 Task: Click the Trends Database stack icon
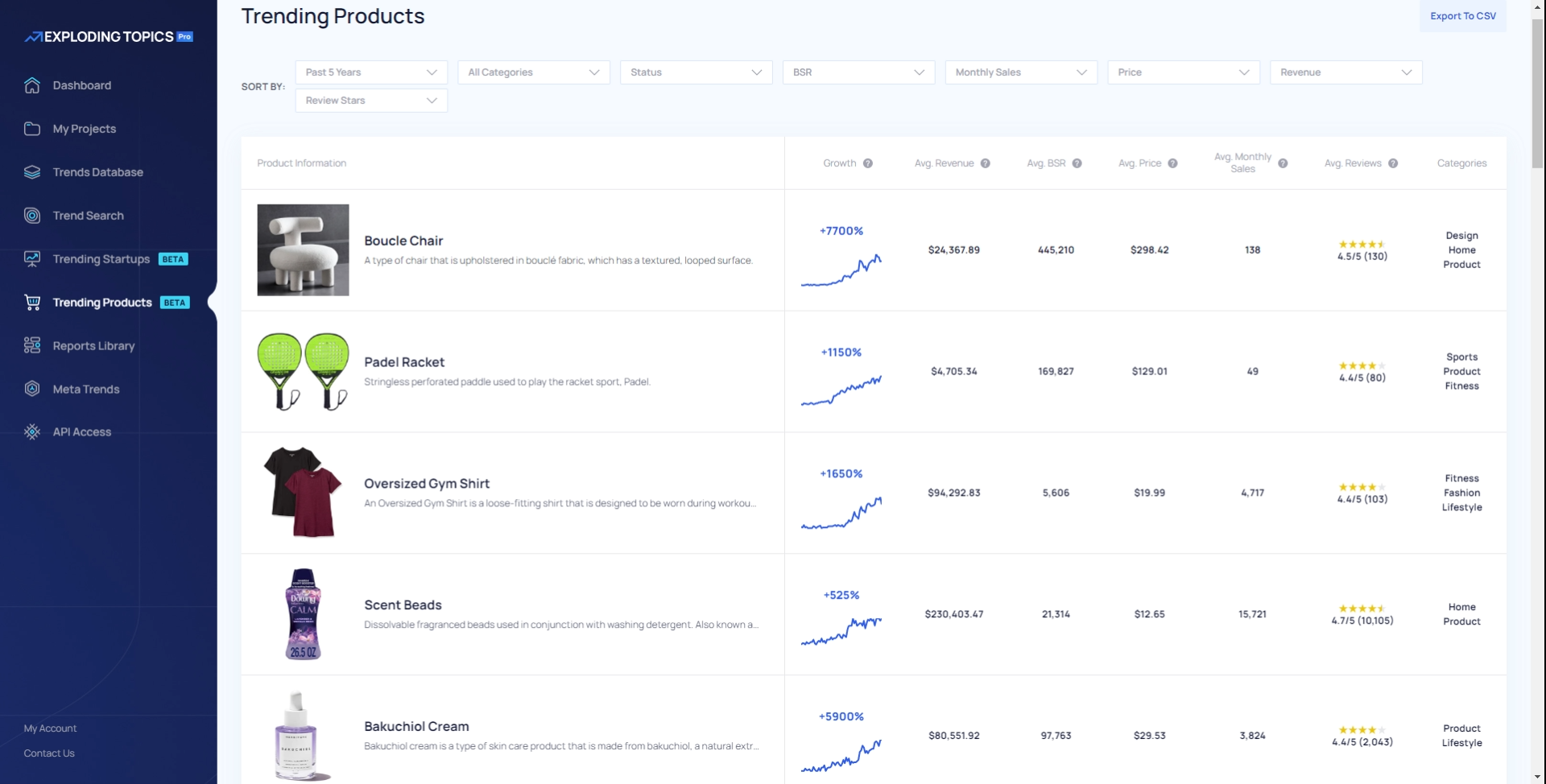click(x=32, y=172)
